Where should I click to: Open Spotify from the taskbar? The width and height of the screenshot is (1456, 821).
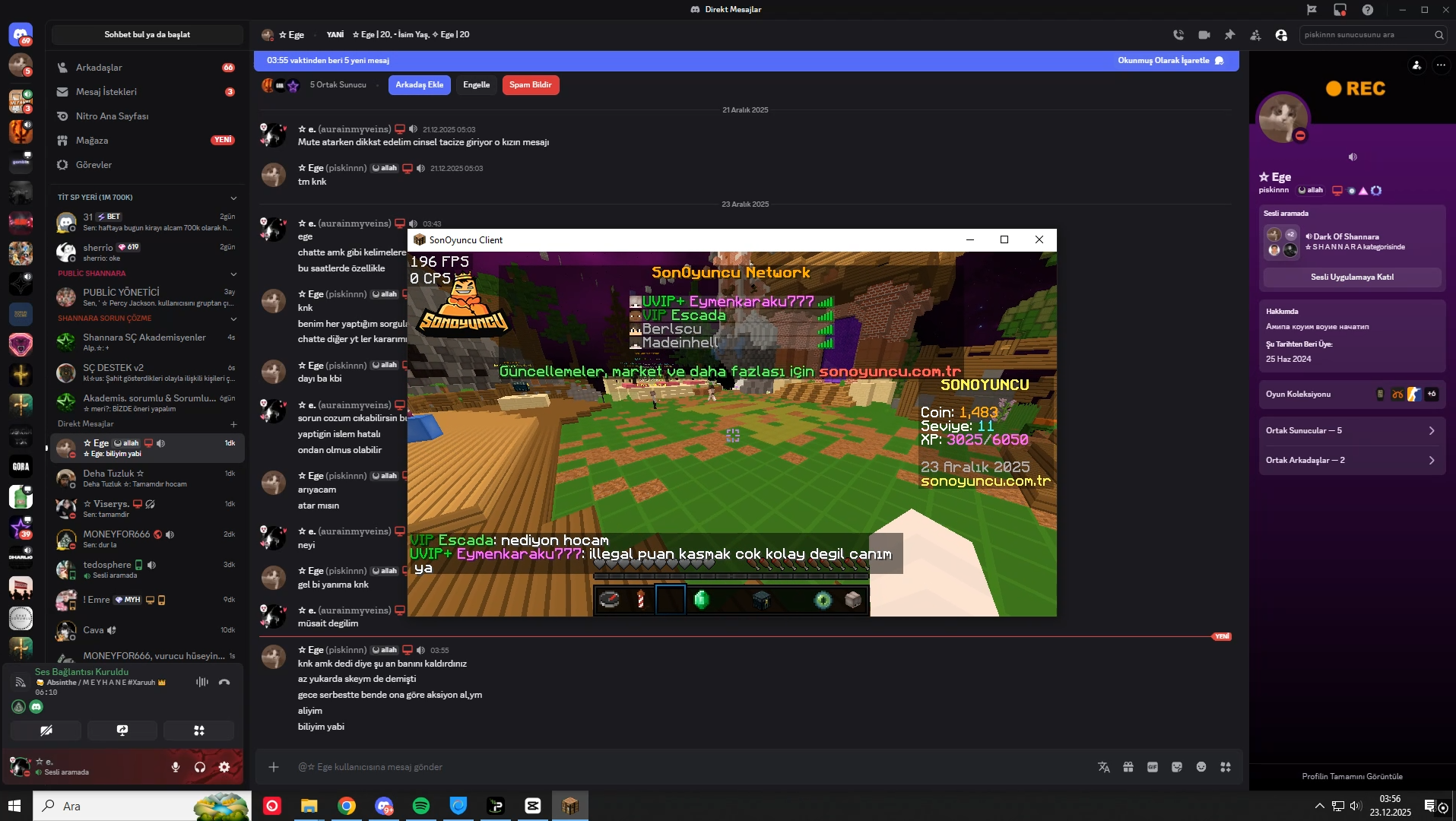point(421,806)
